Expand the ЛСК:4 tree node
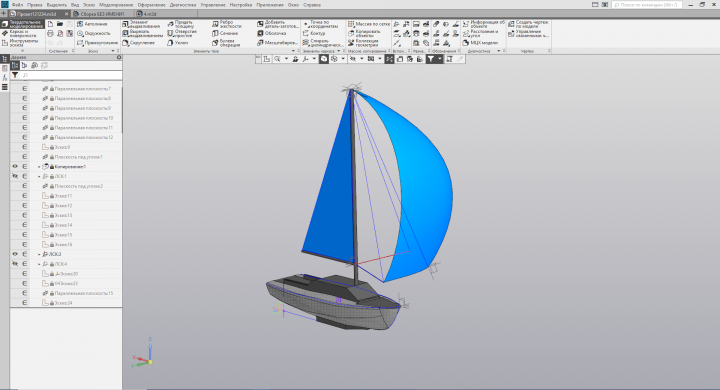 pos(39,264)
